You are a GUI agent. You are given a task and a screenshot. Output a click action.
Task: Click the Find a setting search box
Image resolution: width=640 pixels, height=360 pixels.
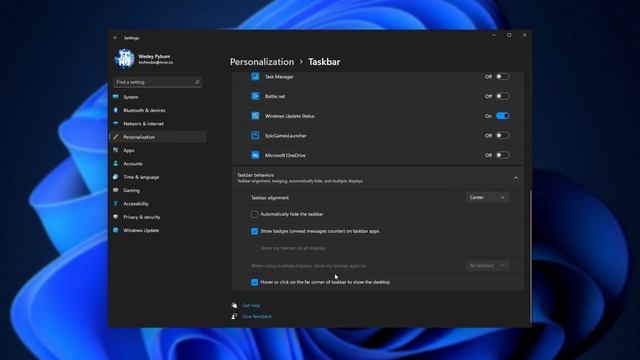click(158, 82)
